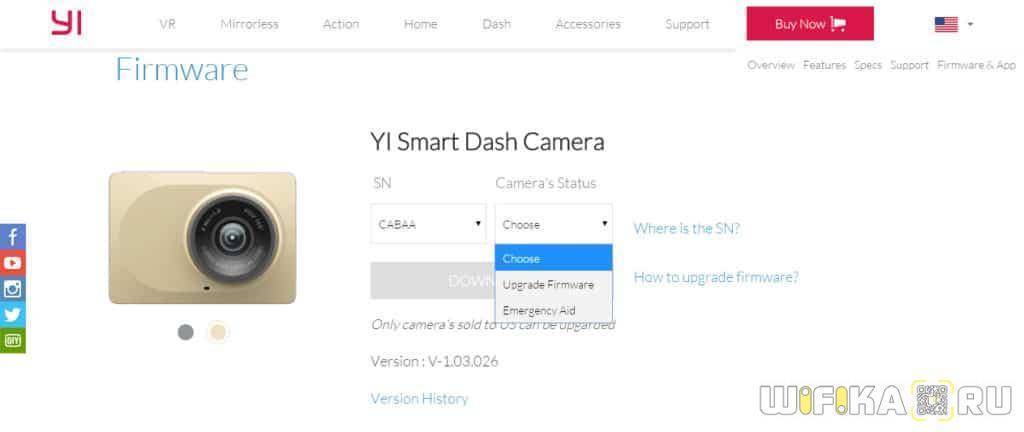Click the dash camera product image
1024x432 pixels.
point(203,238)
